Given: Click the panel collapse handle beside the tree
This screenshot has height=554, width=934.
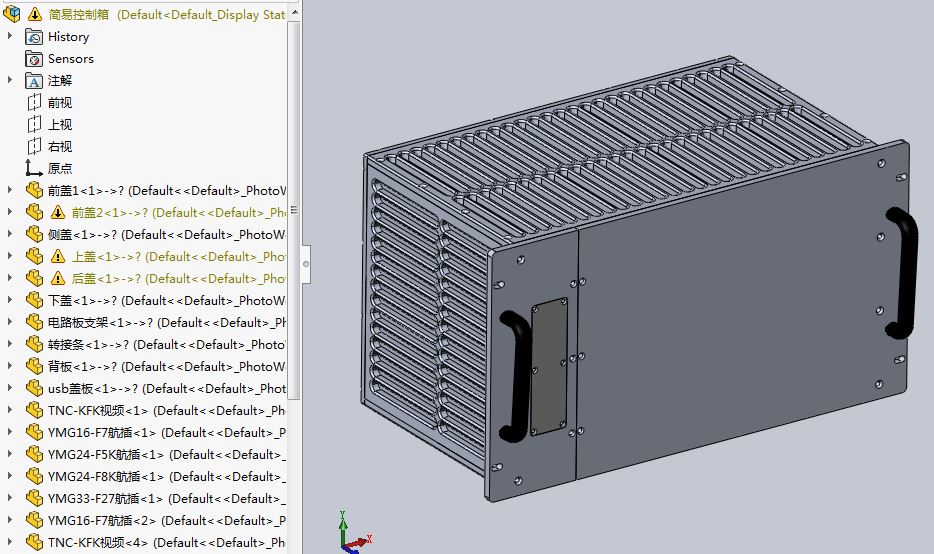Looking at the screenshot, I should click(x=306, y=264).
